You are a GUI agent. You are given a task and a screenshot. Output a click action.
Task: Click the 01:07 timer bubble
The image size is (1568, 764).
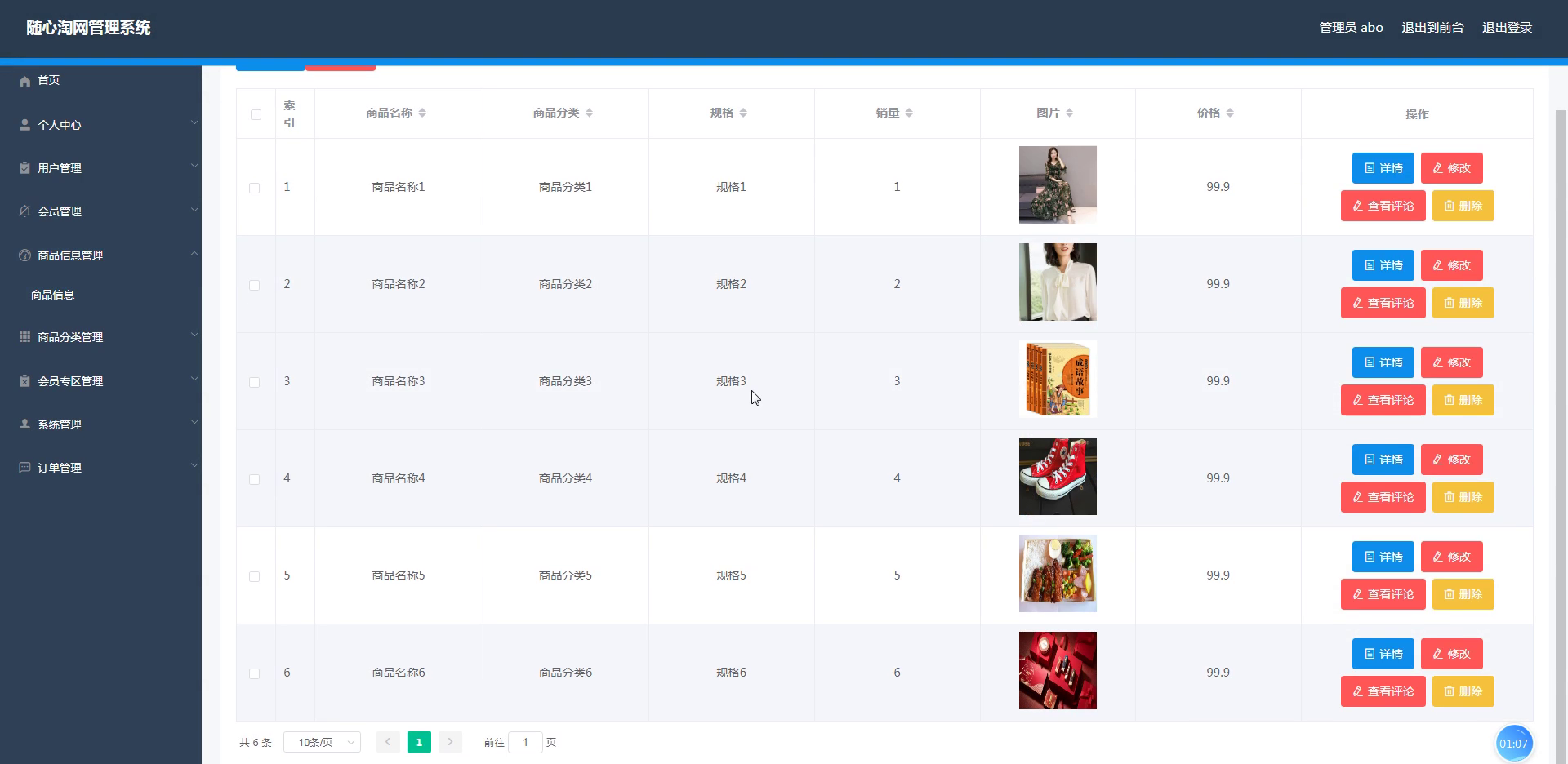1513,744
